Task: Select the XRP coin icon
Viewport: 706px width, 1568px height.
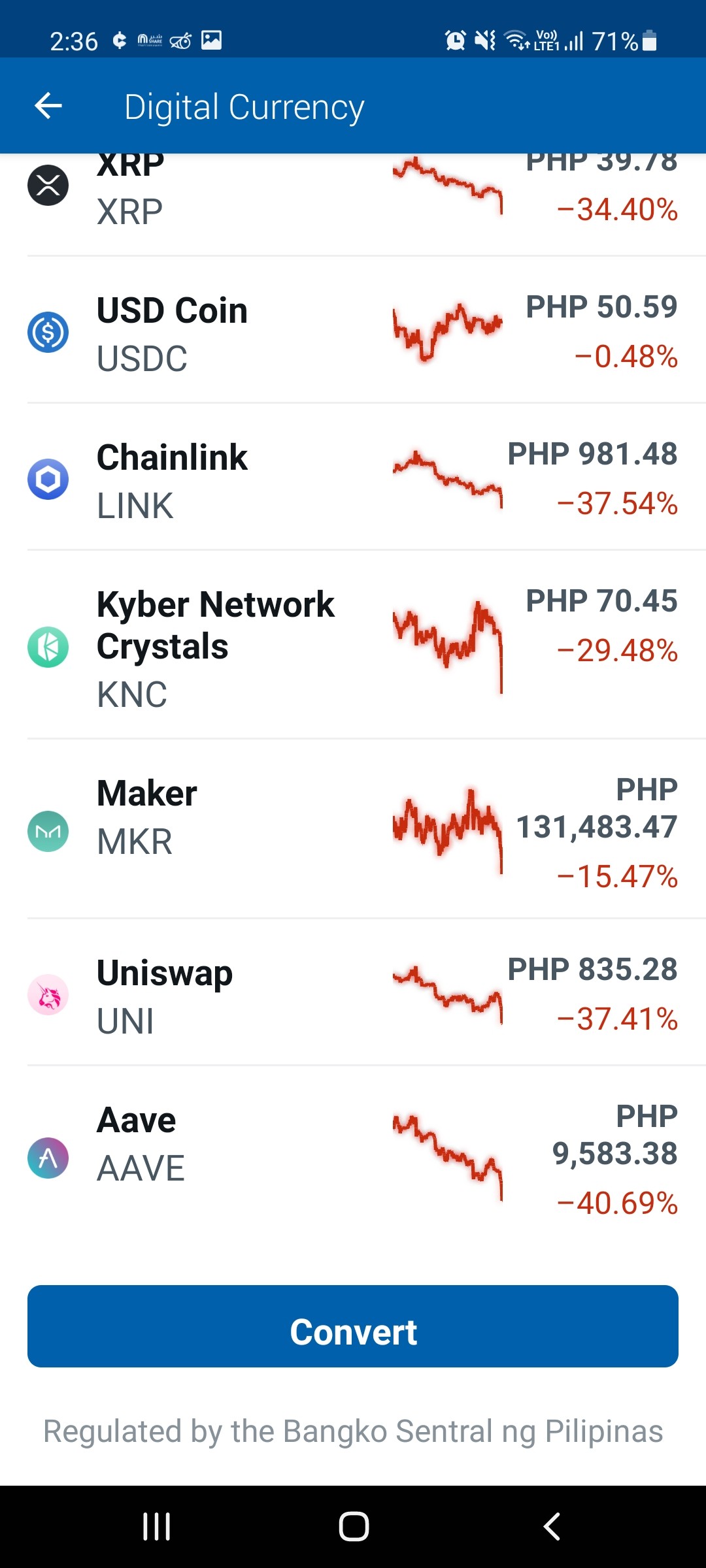Action: tap(48, 186)
